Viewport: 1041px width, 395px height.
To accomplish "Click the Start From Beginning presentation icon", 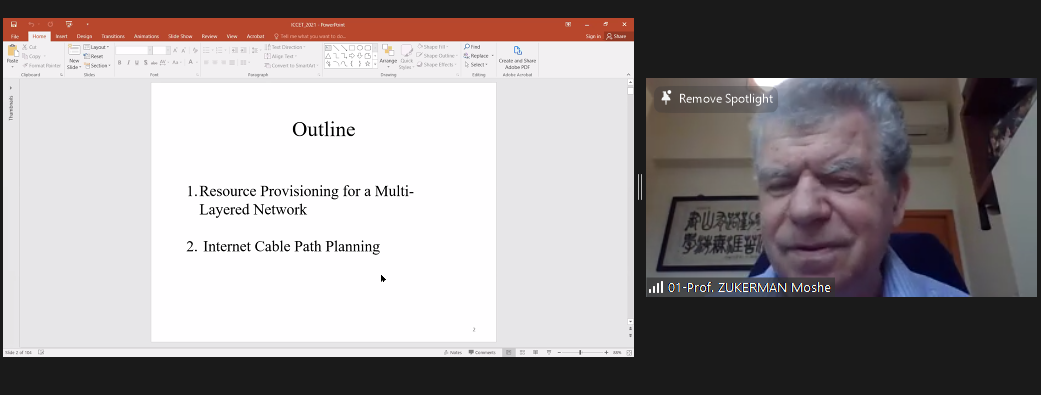I will tap(68, 25).
